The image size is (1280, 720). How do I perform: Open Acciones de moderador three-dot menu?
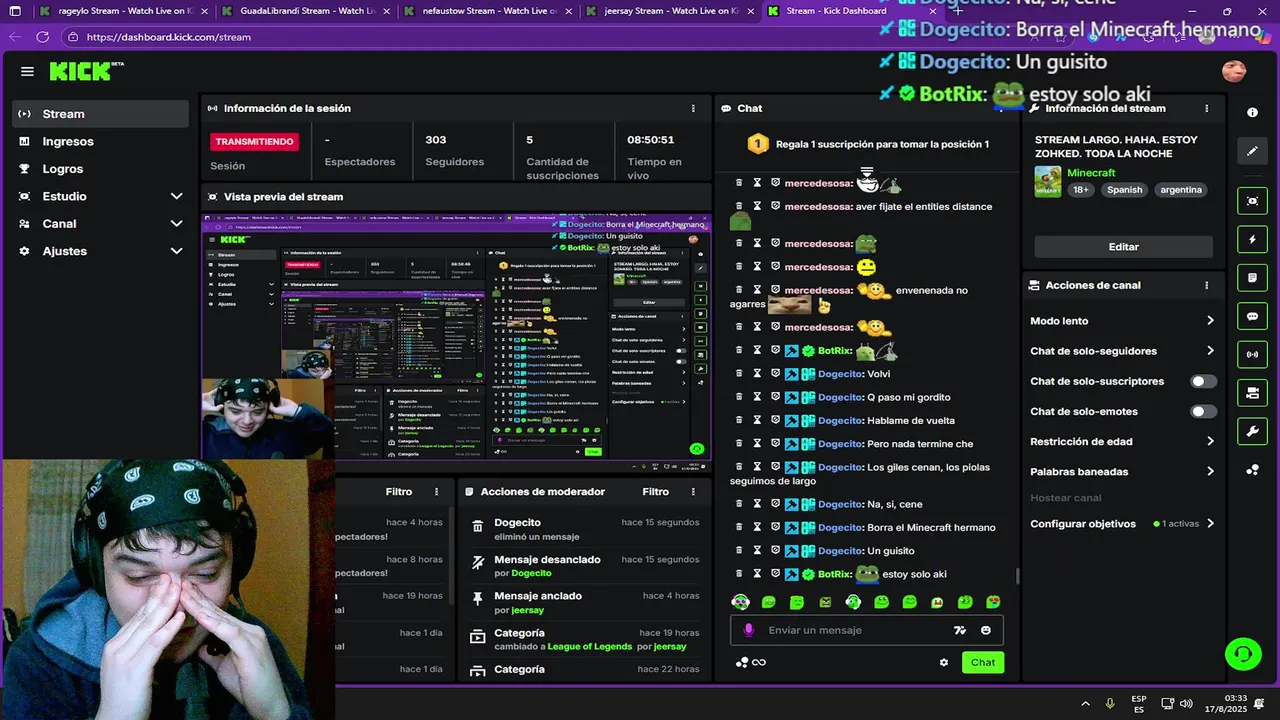(x=693, y=492)
